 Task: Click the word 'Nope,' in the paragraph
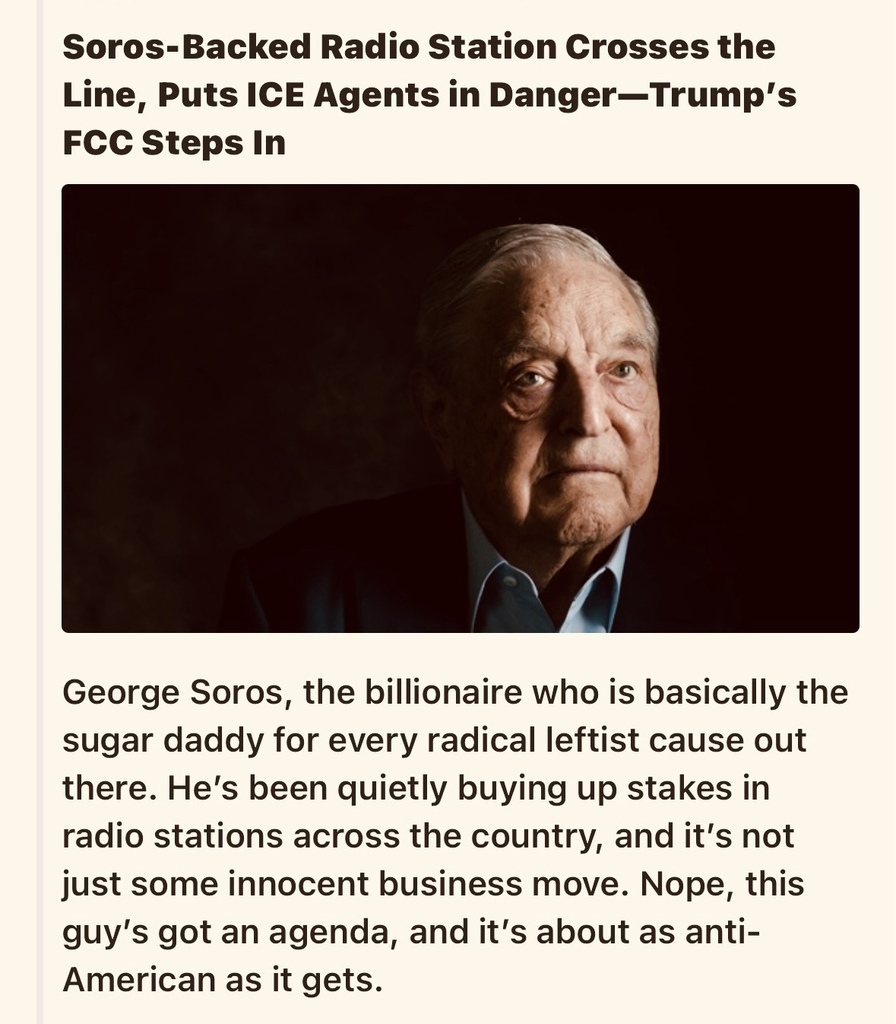pos(687,884)
